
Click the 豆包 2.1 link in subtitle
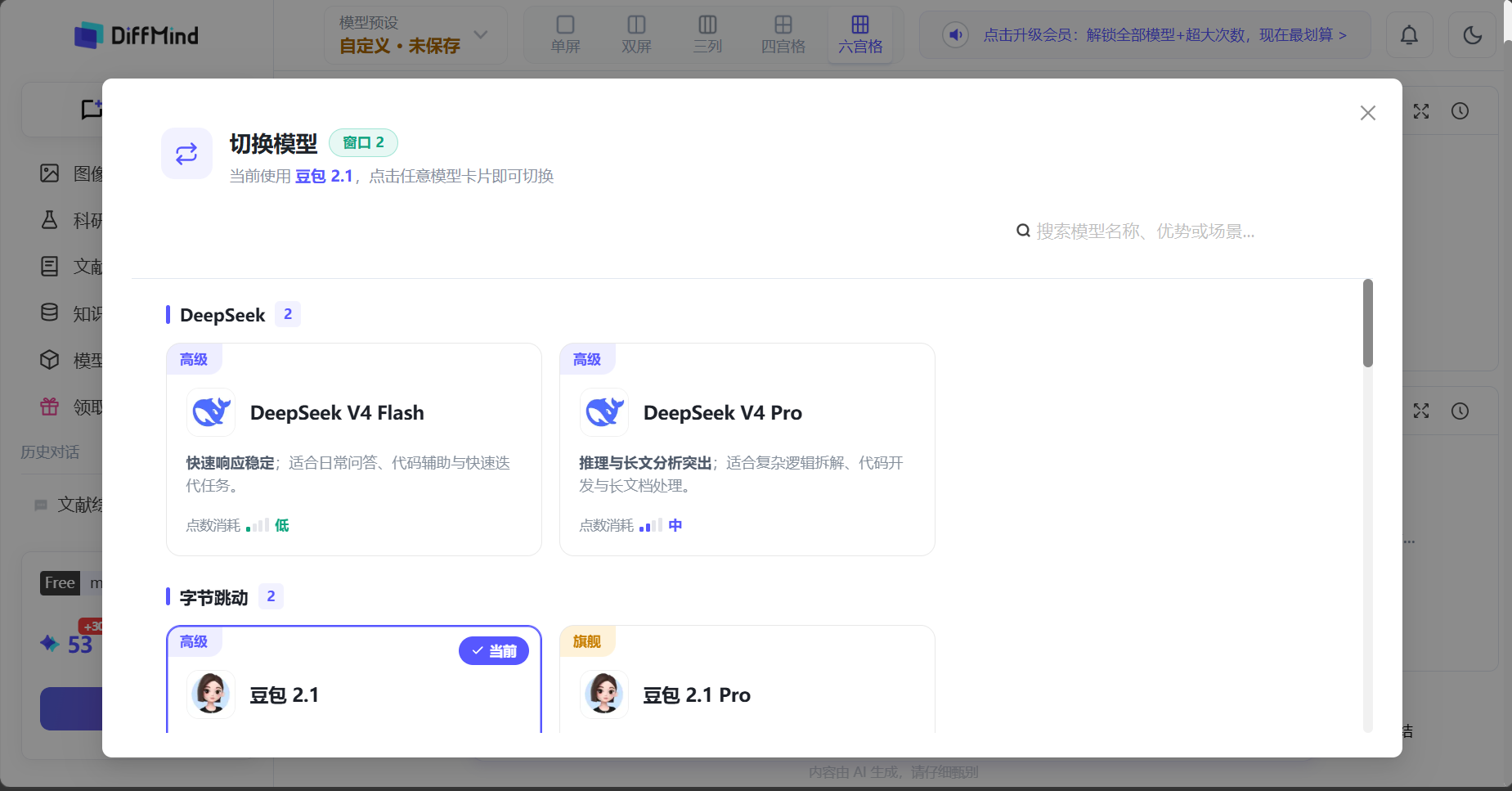click(324, 176)
